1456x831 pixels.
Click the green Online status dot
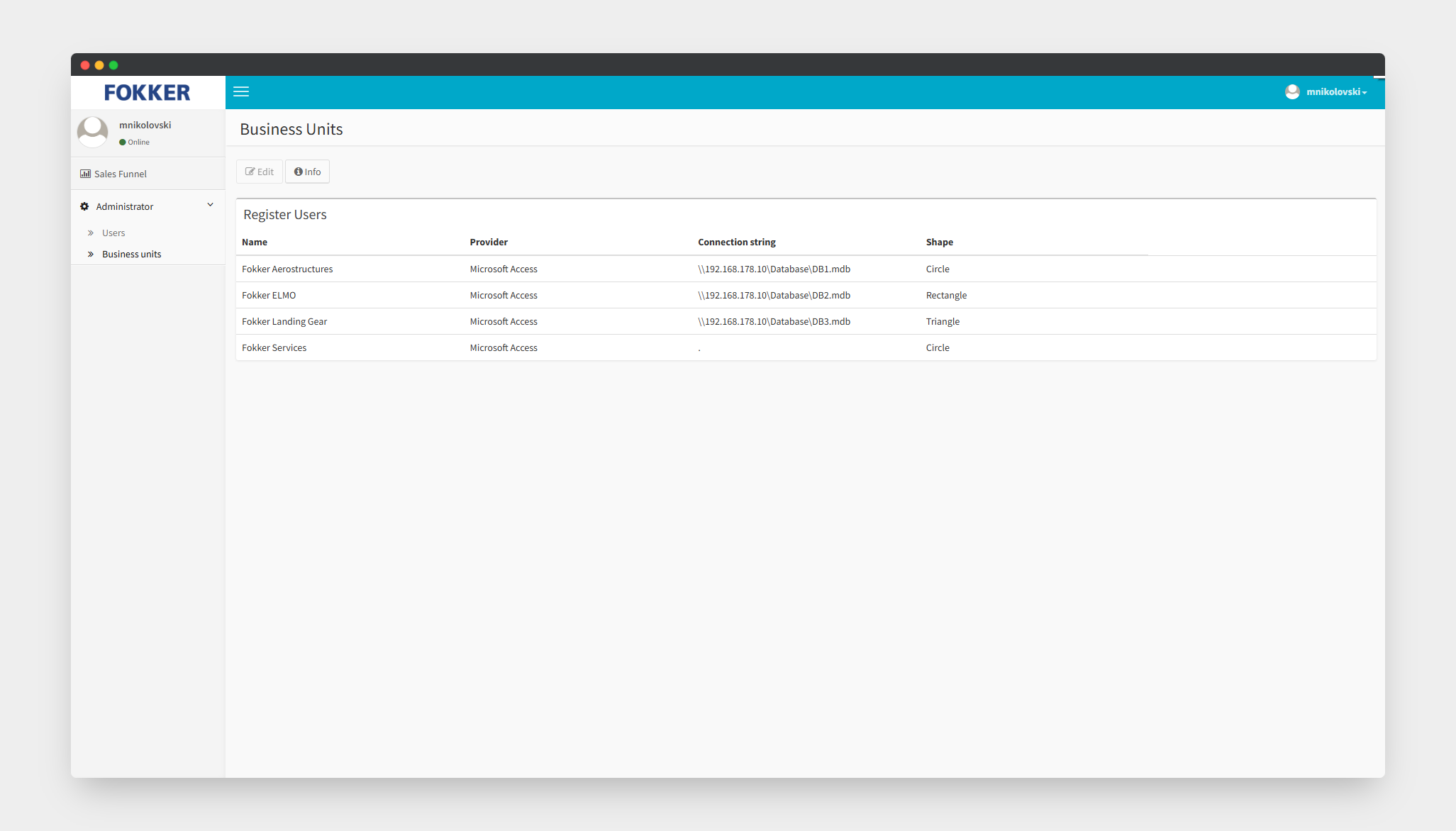123,143
